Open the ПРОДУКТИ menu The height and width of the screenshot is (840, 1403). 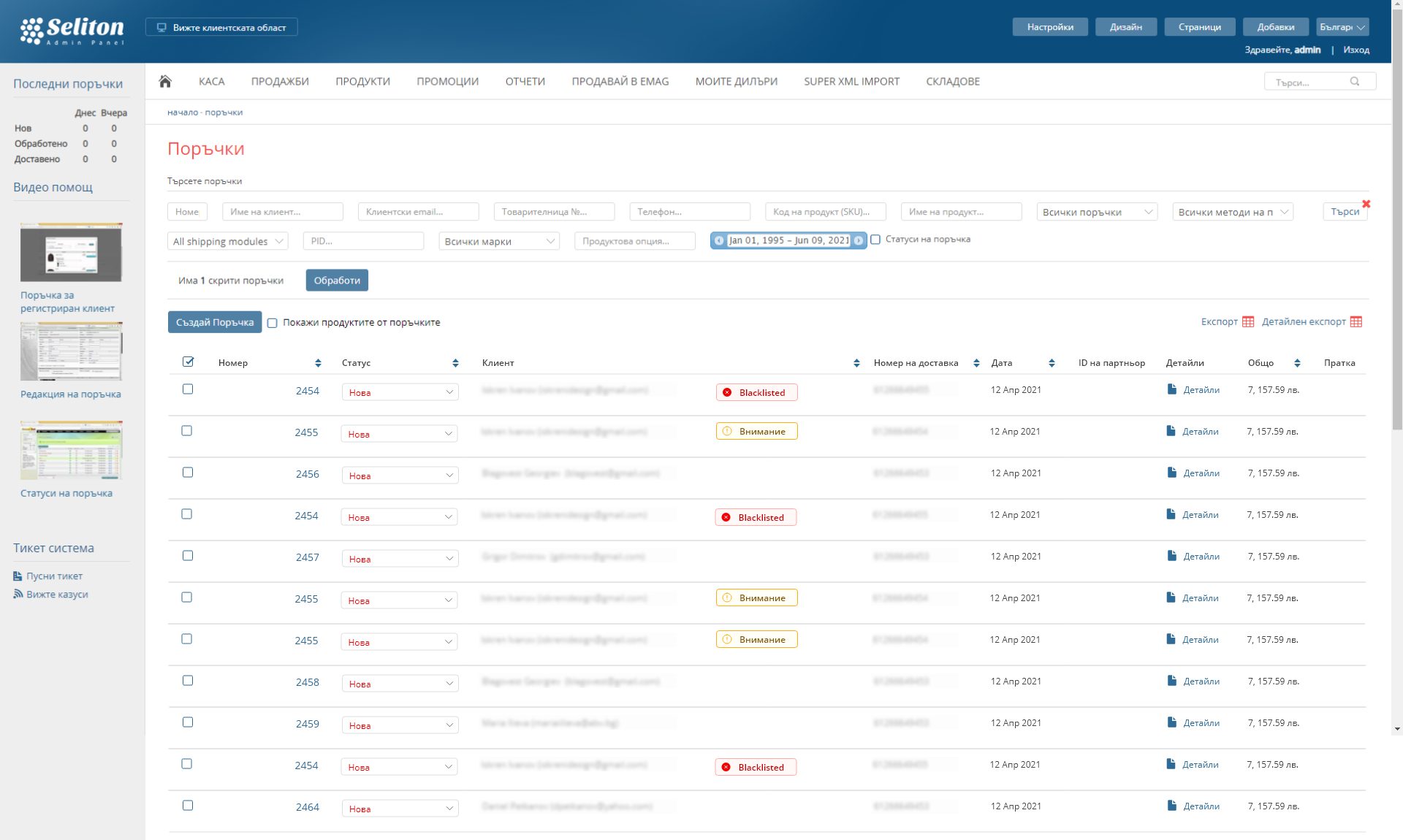click(x=362, y=82)
